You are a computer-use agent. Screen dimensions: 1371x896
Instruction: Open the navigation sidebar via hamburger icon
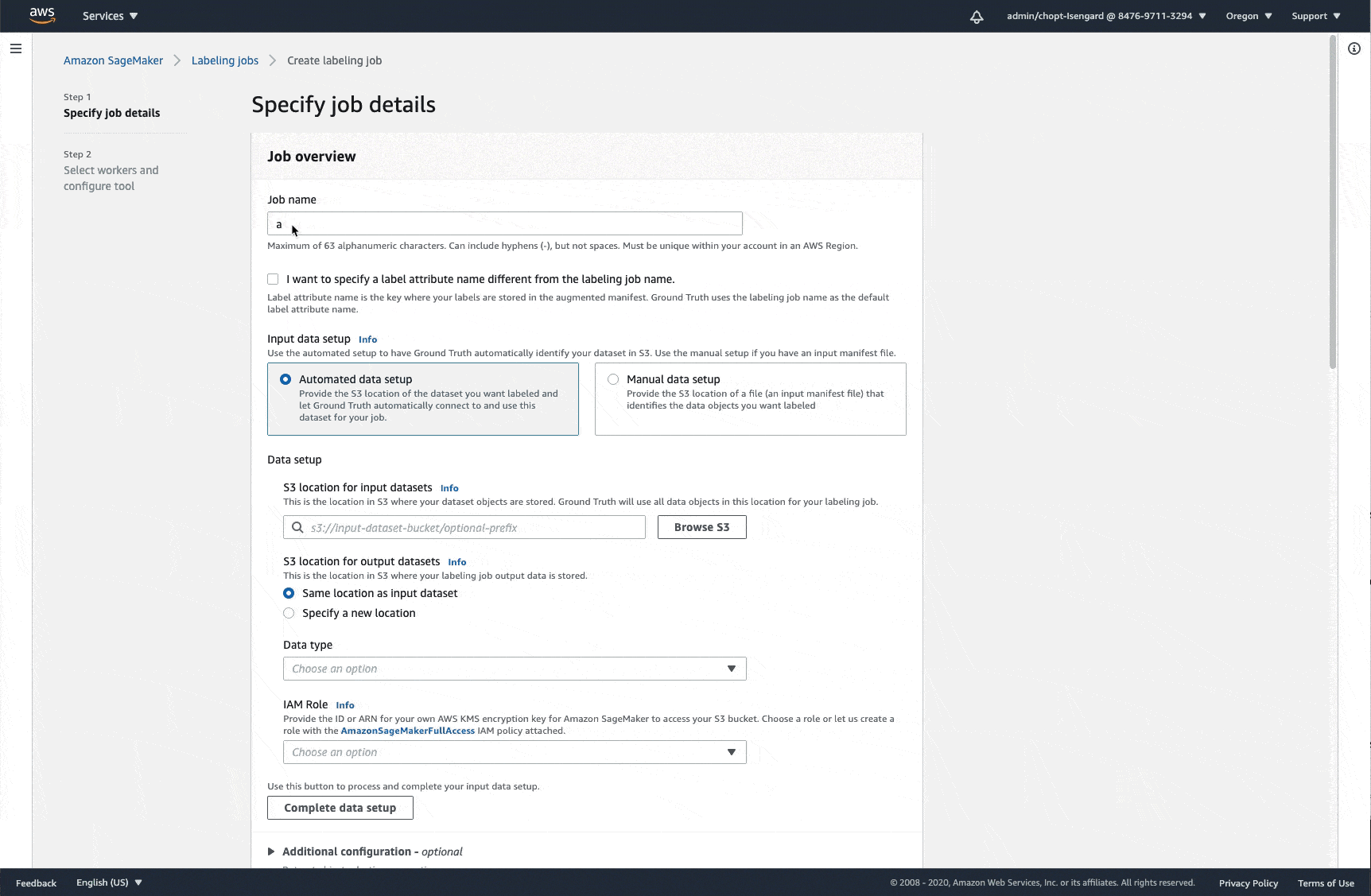click(16, 48)
